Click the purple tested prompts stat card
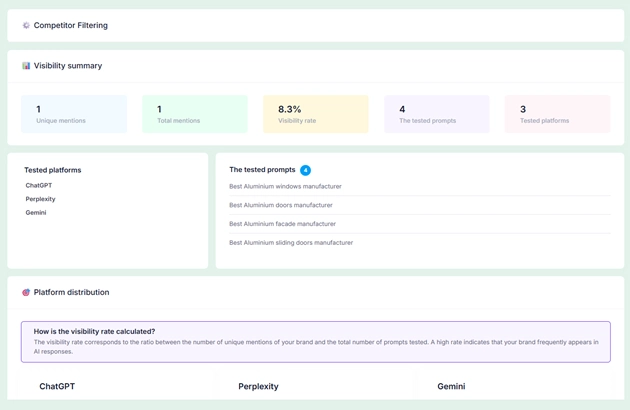 (x=436, y=114)
